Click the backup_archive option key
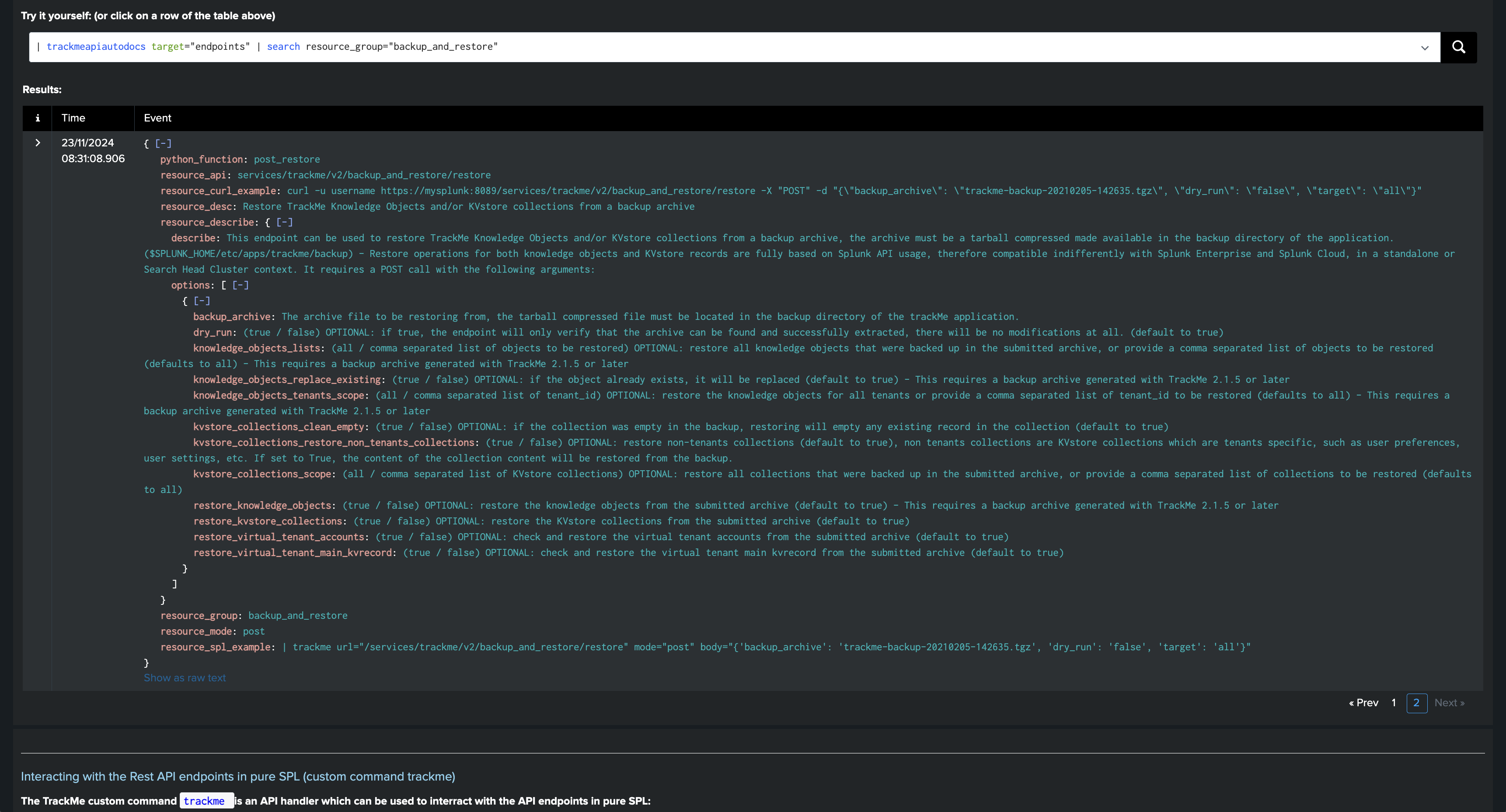This screenshot has width=1506, height=812. coord(232,316)
